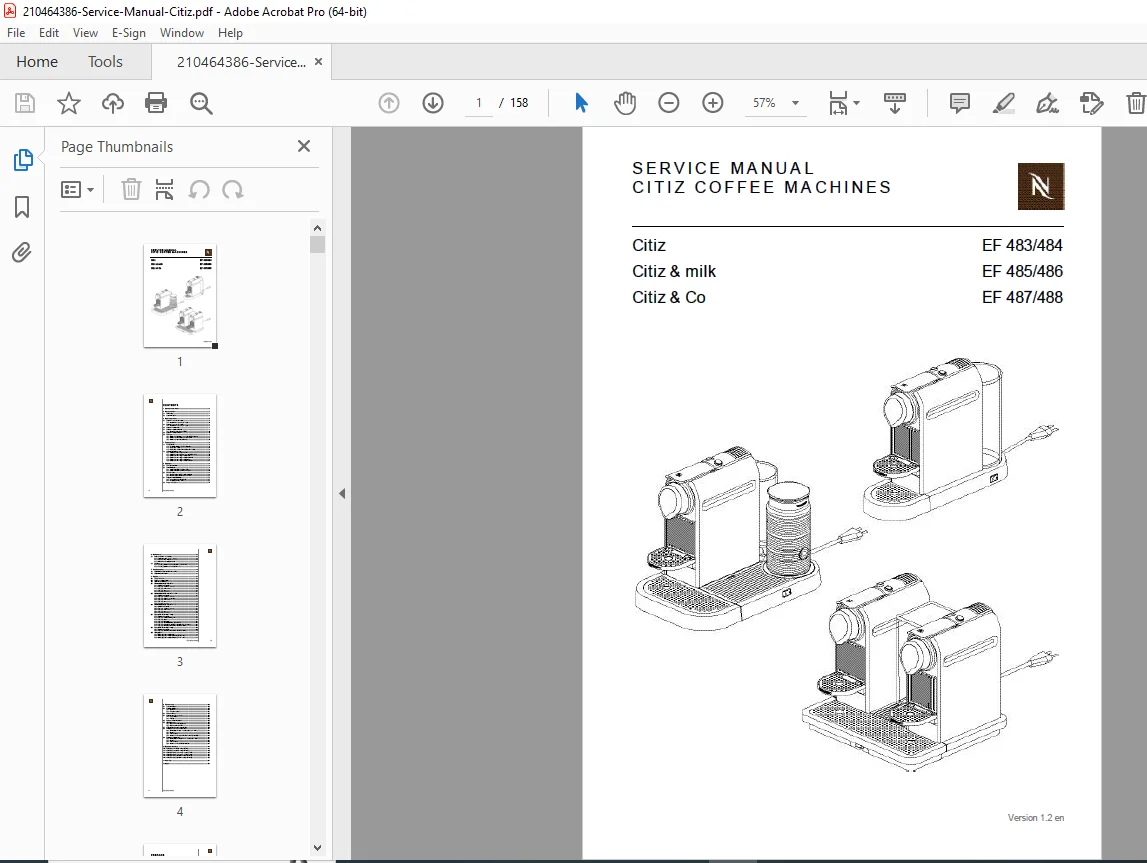Select page 4 thumbnail
The image size is (1147, 863).
point(180,745)
